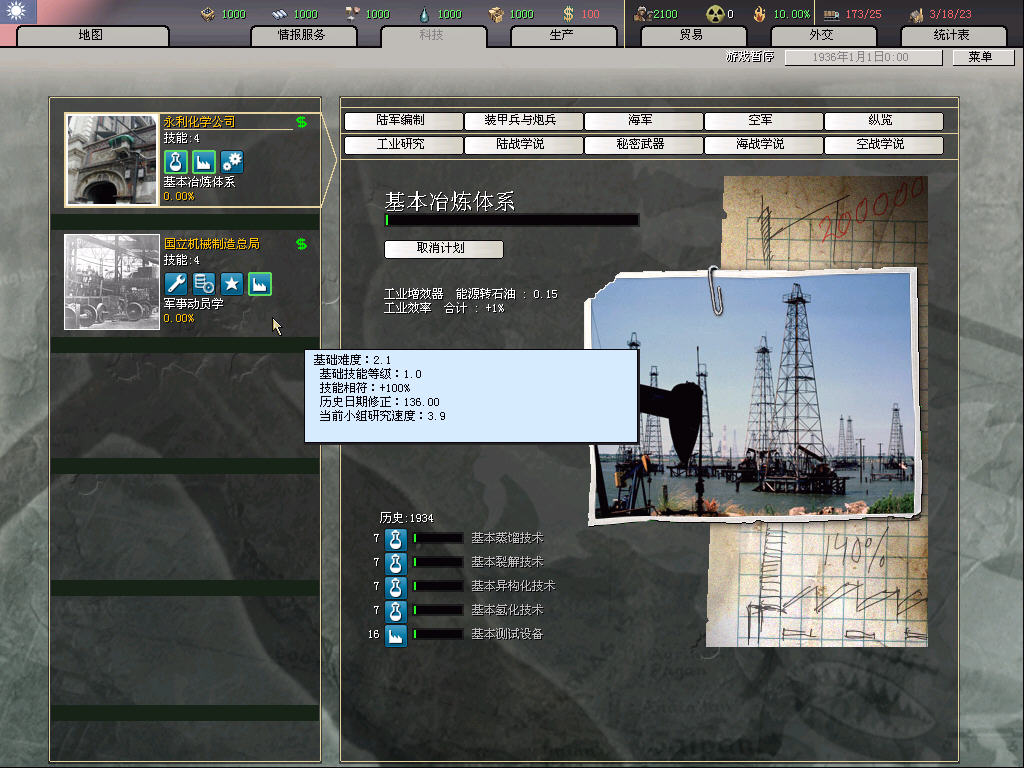The width and height of the screenshot is (1024, 768).
Task: Open the 地图 tab
Action: (x=91, y=35)
